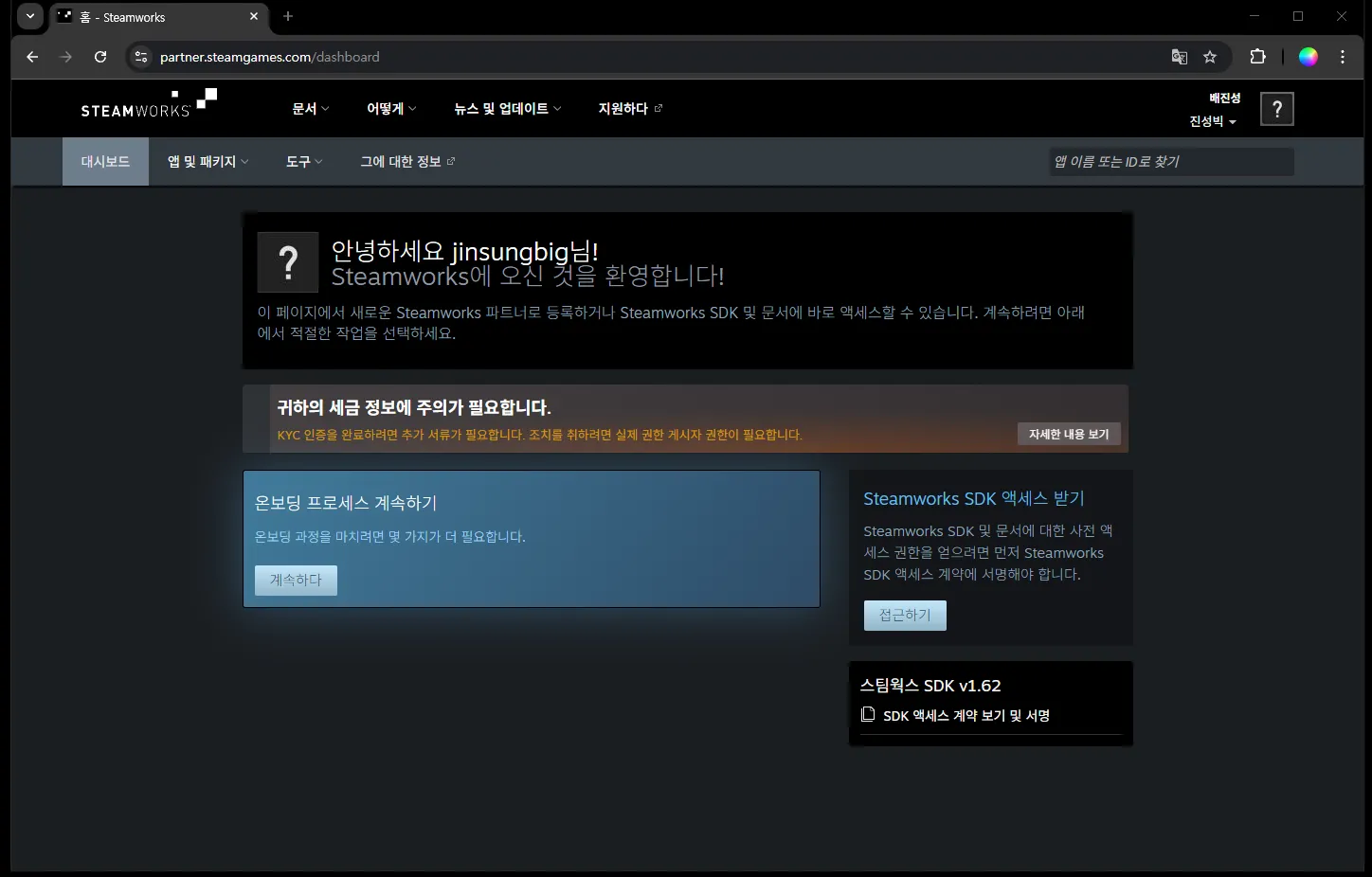Maximize the browser window

coord(1298,16)
